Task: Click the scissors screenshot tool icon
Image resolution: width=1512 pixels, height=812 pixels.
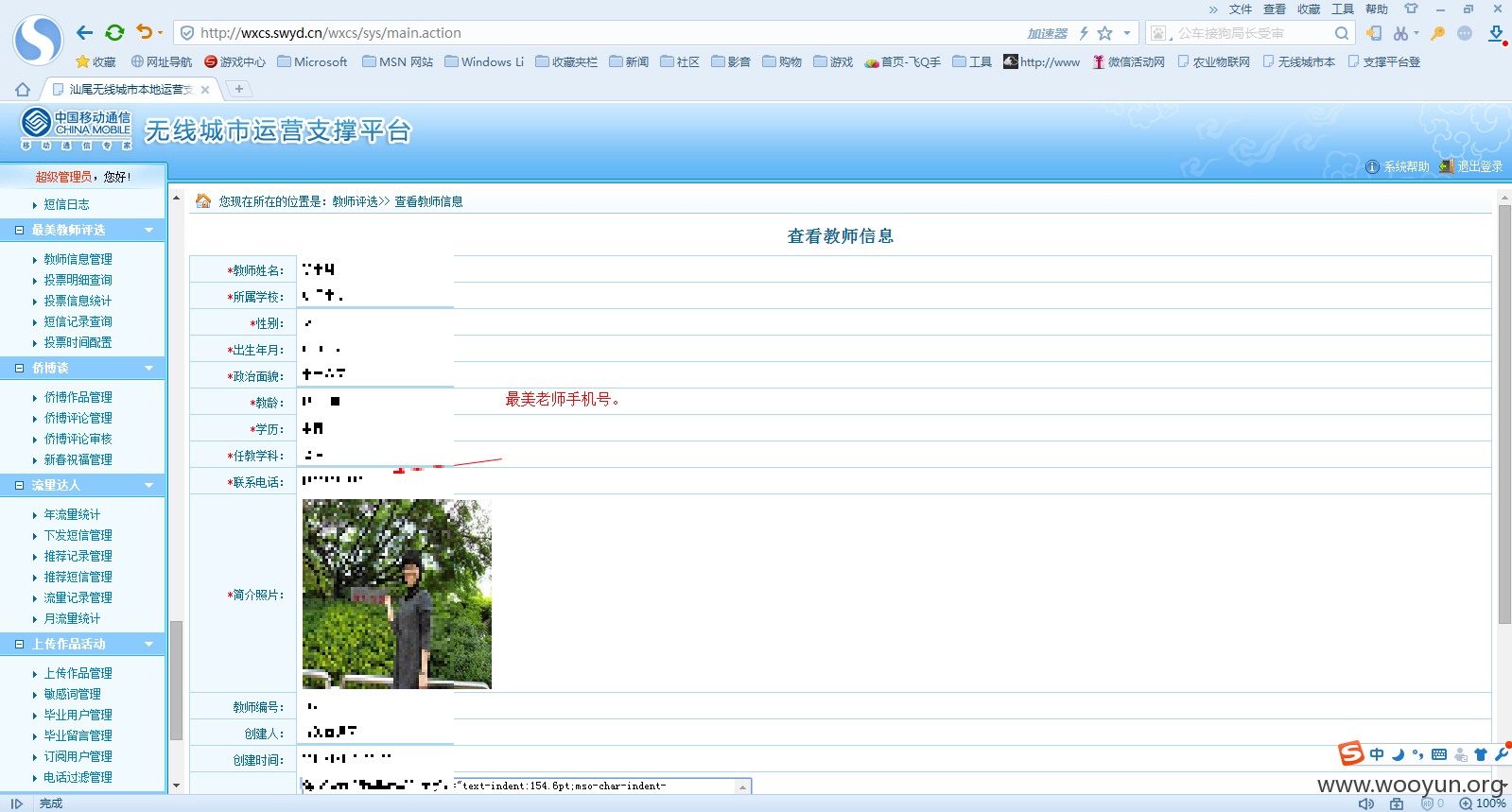Action: click(1400, 33)
